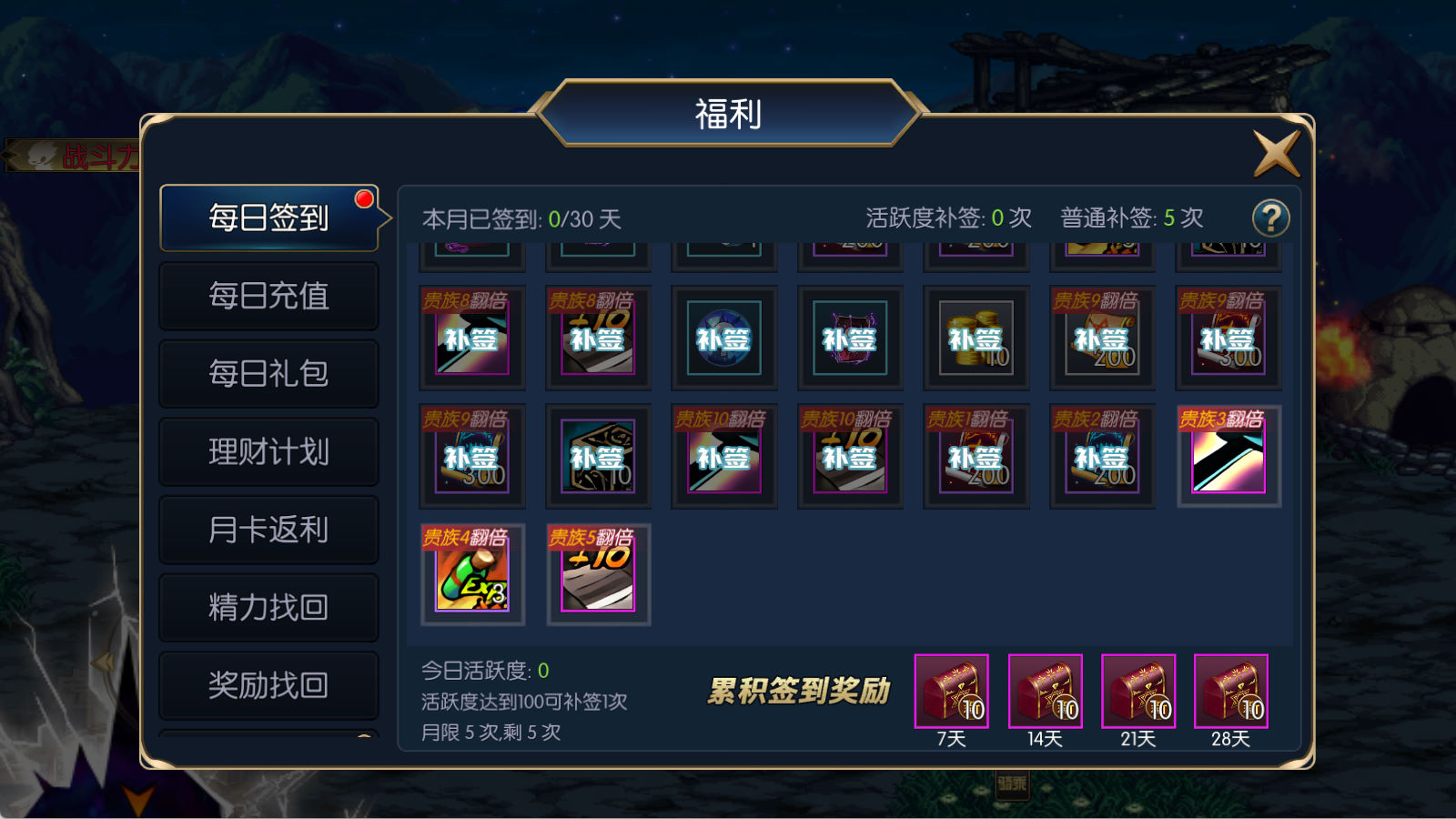Switch to the 每日充值 tab

268,296
